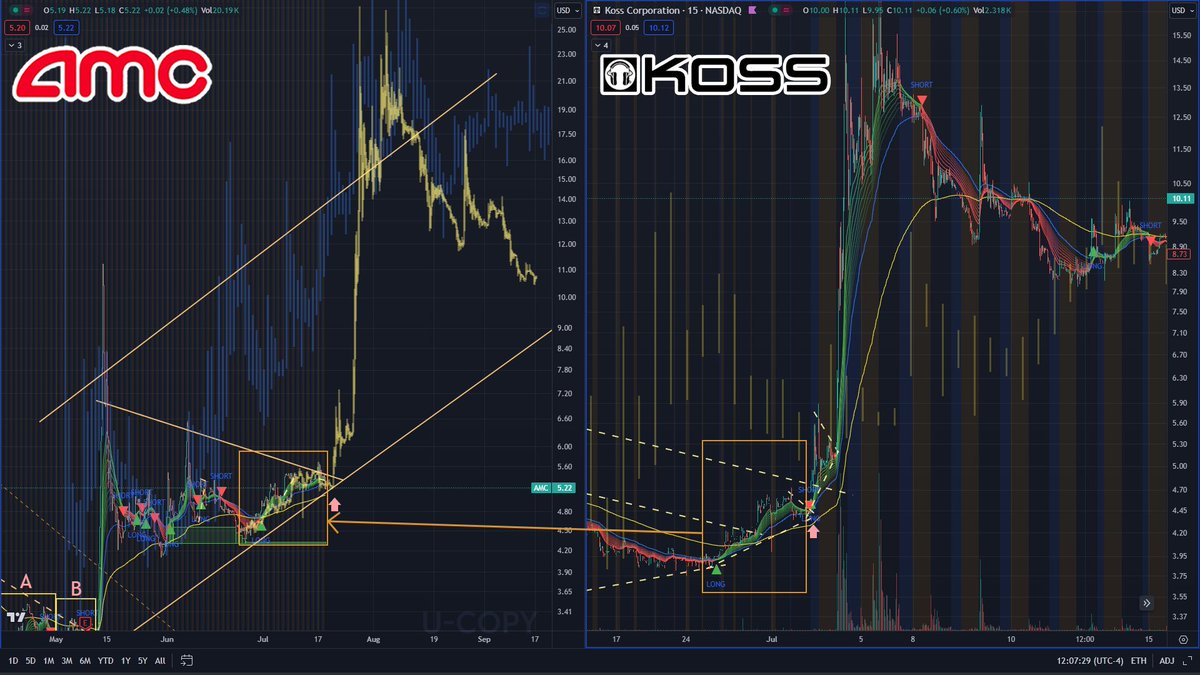Click the scroll-to-latest double arrow on Koss chart
The width and height of the screenshot is (1200, 675).
coord(1147,603)
